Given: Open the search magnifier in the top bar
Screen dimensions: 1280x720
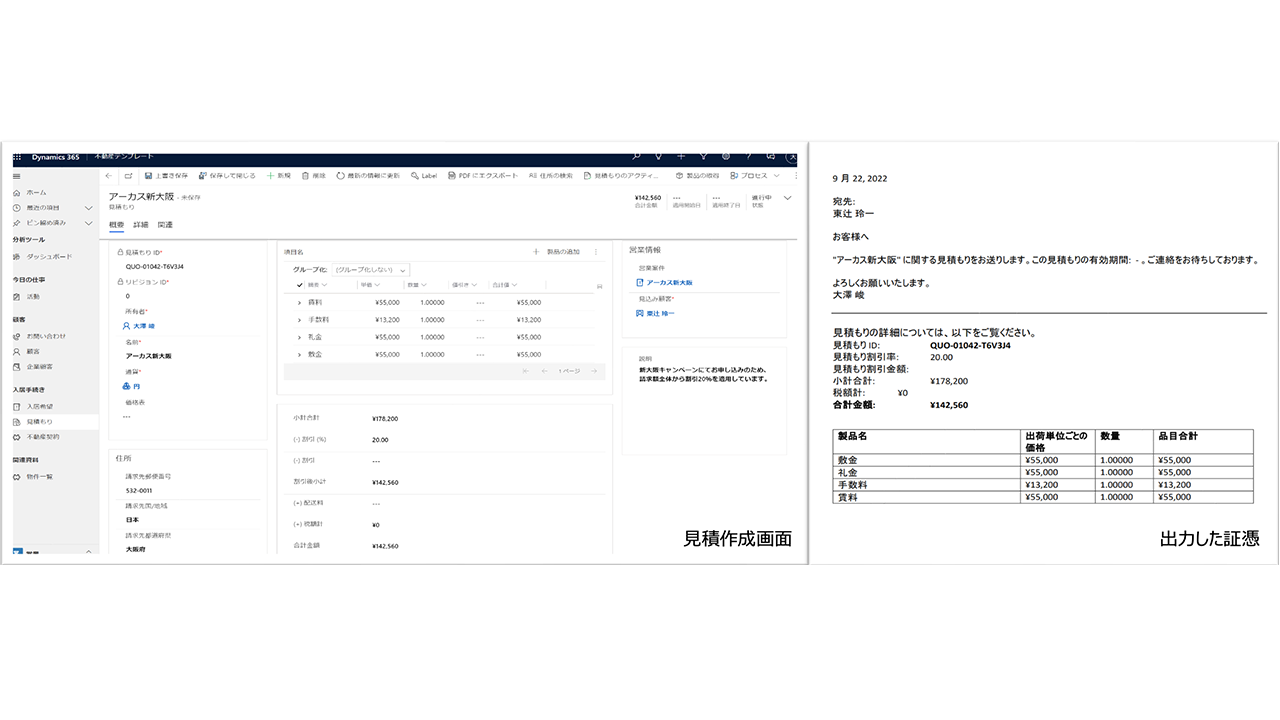Looking at the screenshot, I should point(636,157).
